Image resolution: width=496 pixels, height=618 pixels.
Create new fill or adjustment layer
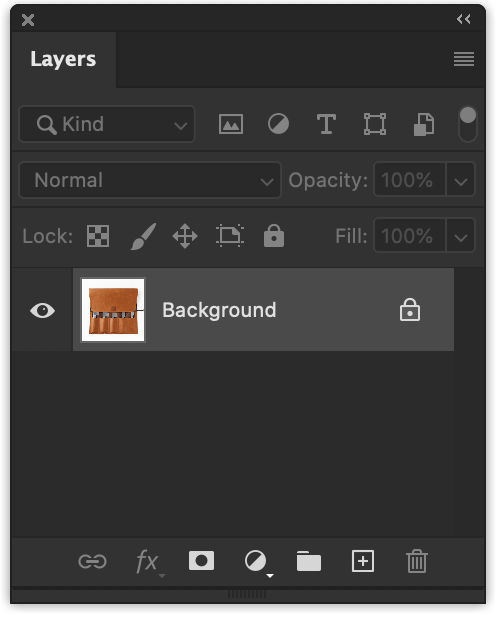coord(257,562)
